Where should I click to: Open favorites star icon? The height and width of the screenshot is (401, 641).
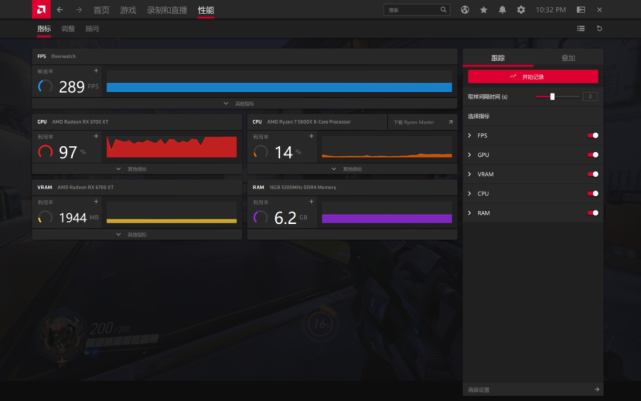[484, 10]
